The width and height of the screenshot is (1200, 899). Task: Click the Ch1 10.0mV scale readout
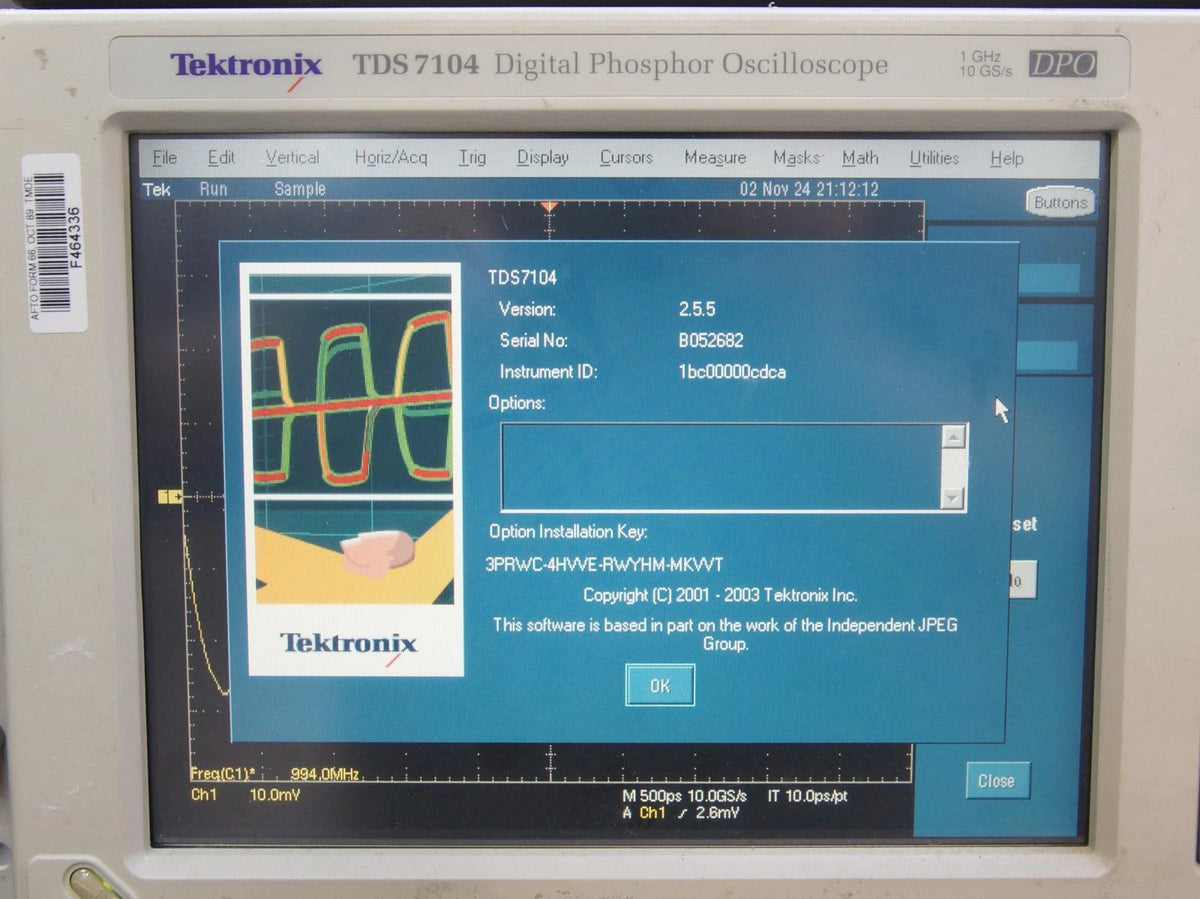(x=245, y=795)
